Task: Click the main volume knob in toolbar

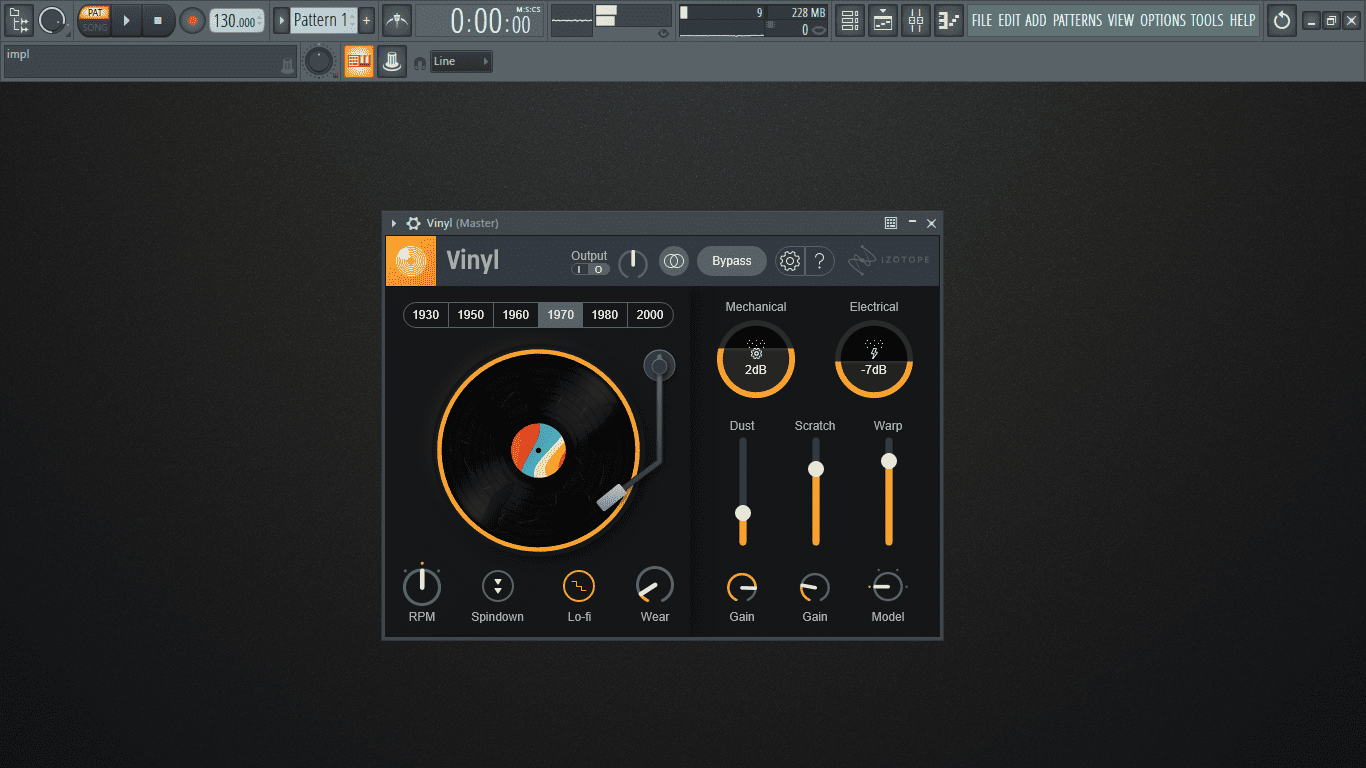Action: pos(52,20)
